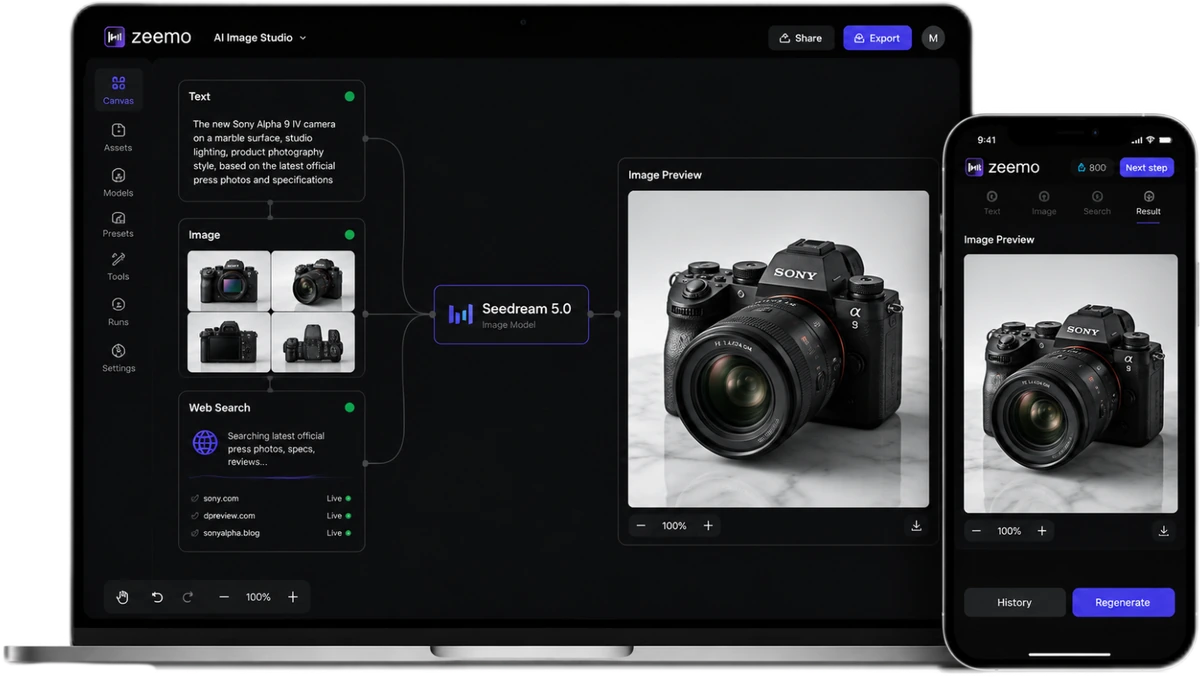Click the Seedream 5.0 model node

pyautogui.click(x=511, y=315)
